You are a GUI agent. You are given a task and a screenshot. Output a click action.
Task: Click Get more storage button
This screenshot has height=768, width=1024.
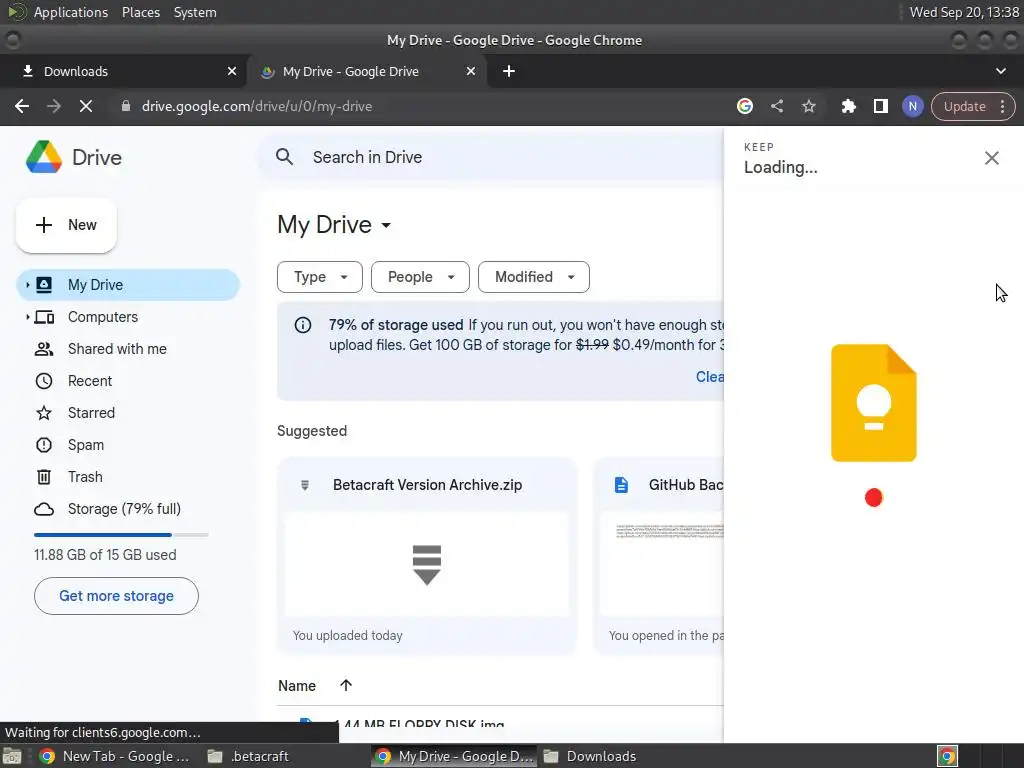pos(116,596)
